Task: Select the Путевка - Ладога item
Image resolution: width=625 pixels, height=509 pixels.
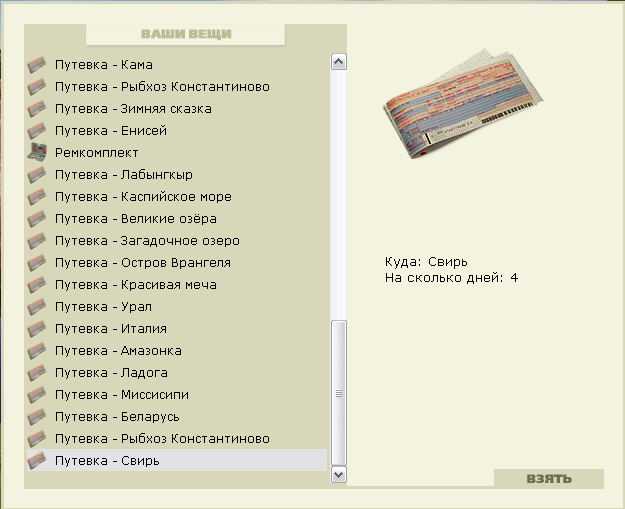Action: click(x=177, y=372)
